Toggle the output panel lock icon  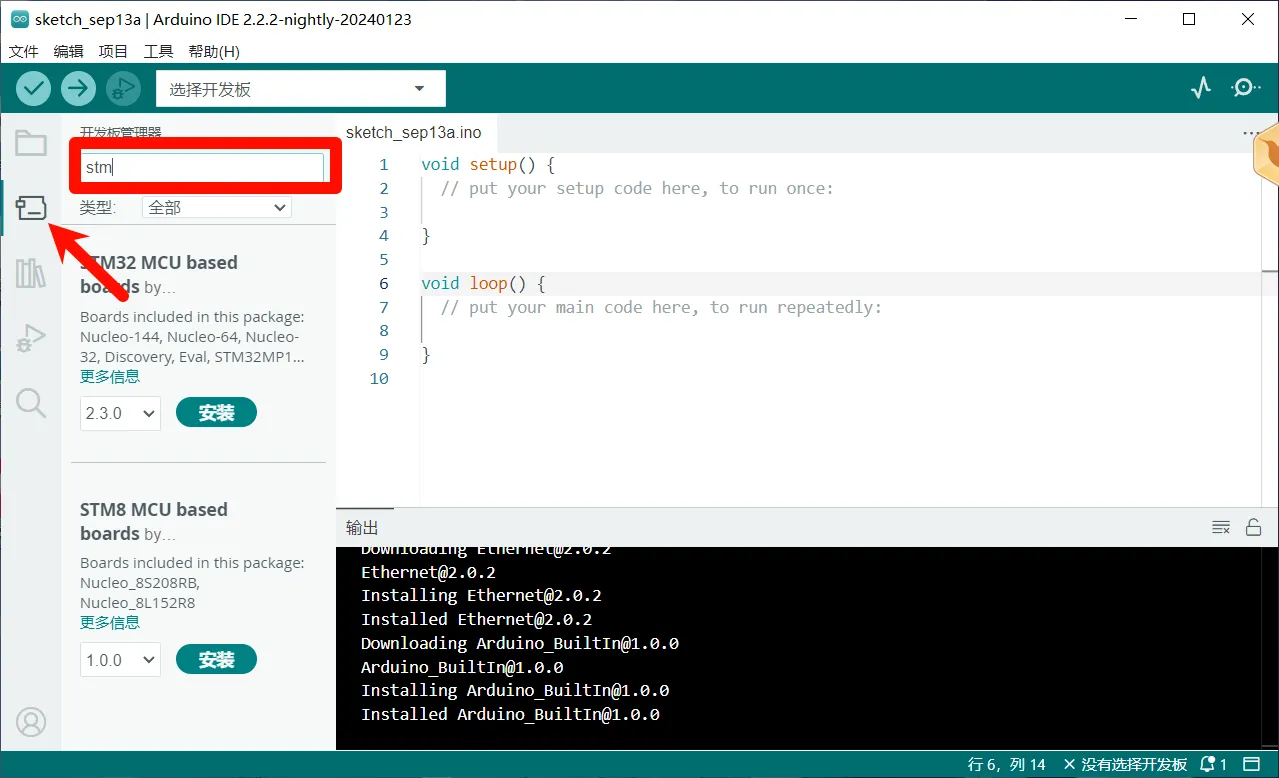pyautogui.click(x=1253, y=527)
